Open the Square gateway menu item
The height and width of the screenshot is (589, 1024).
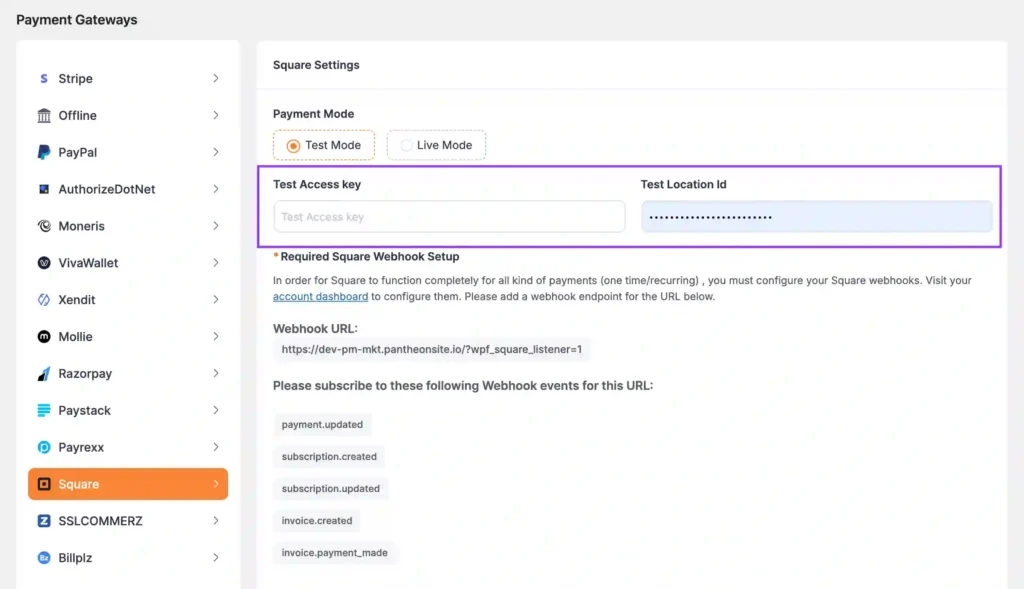pyautogui.click(x=128, y=485)
